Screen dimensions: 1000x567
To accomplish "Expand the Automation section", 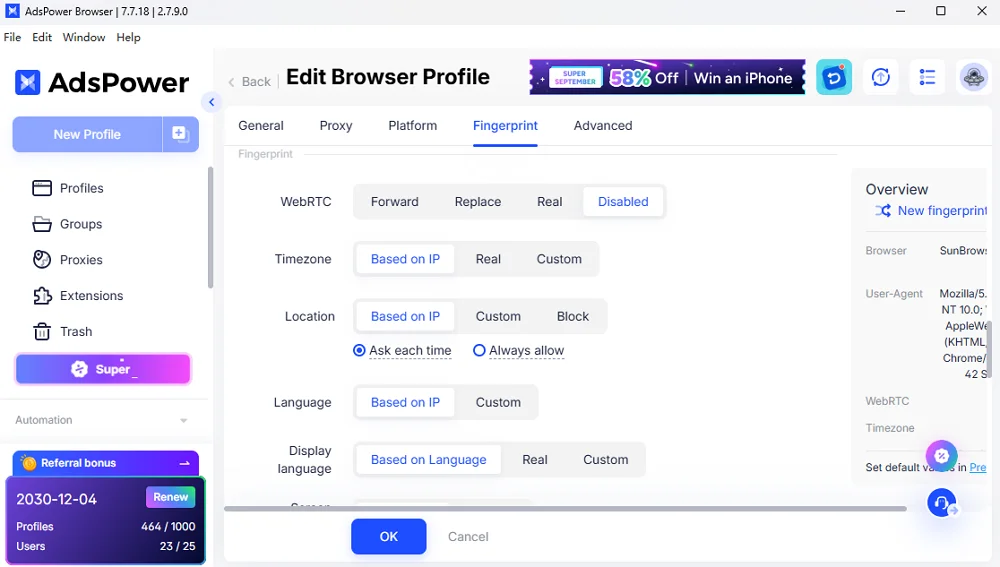I will (183, 421).
